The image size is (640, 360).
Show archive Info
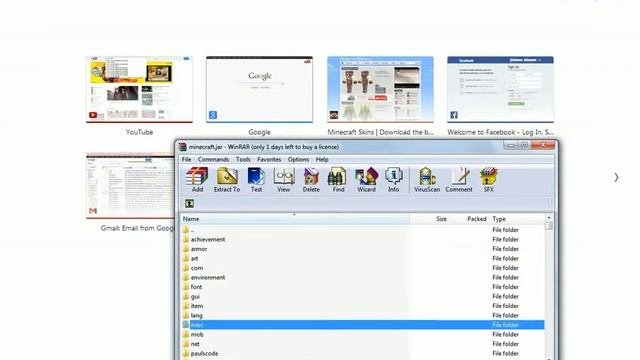pos(393,180)
